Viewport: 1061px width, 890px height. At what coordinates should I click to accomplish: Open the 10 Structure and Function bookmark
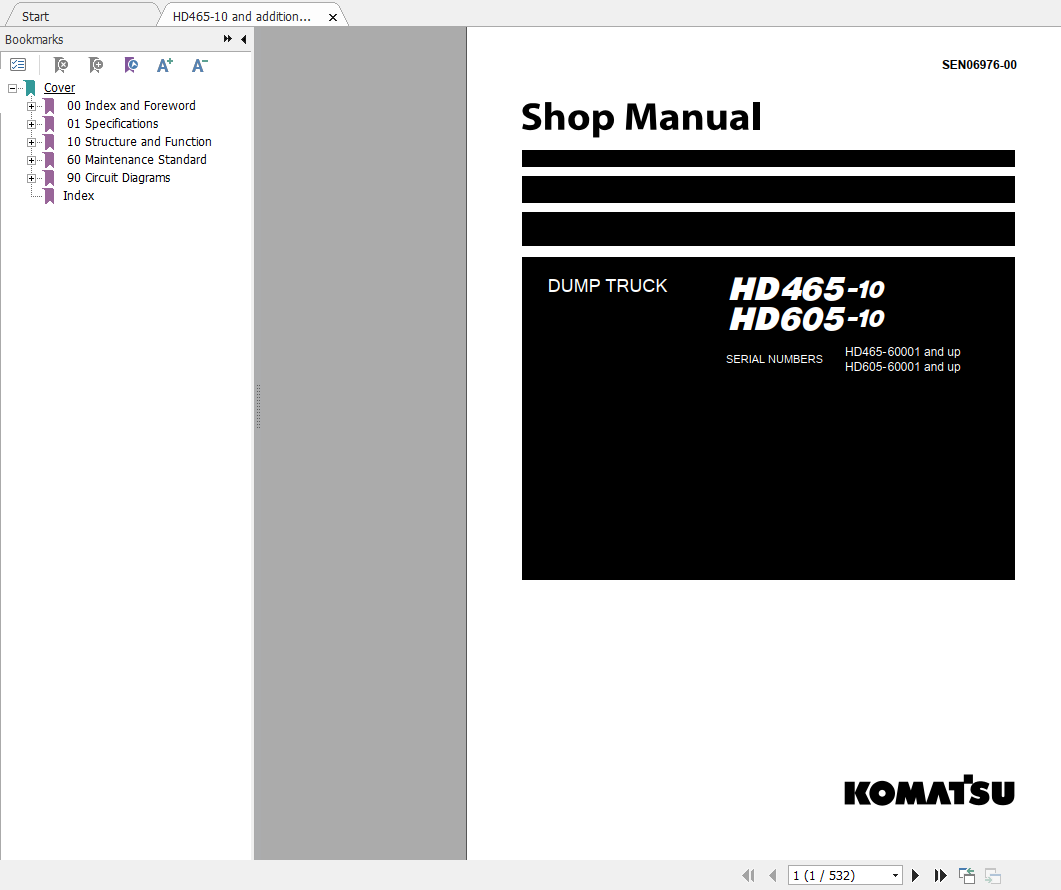pyautogui.click(x=139, y=141)
